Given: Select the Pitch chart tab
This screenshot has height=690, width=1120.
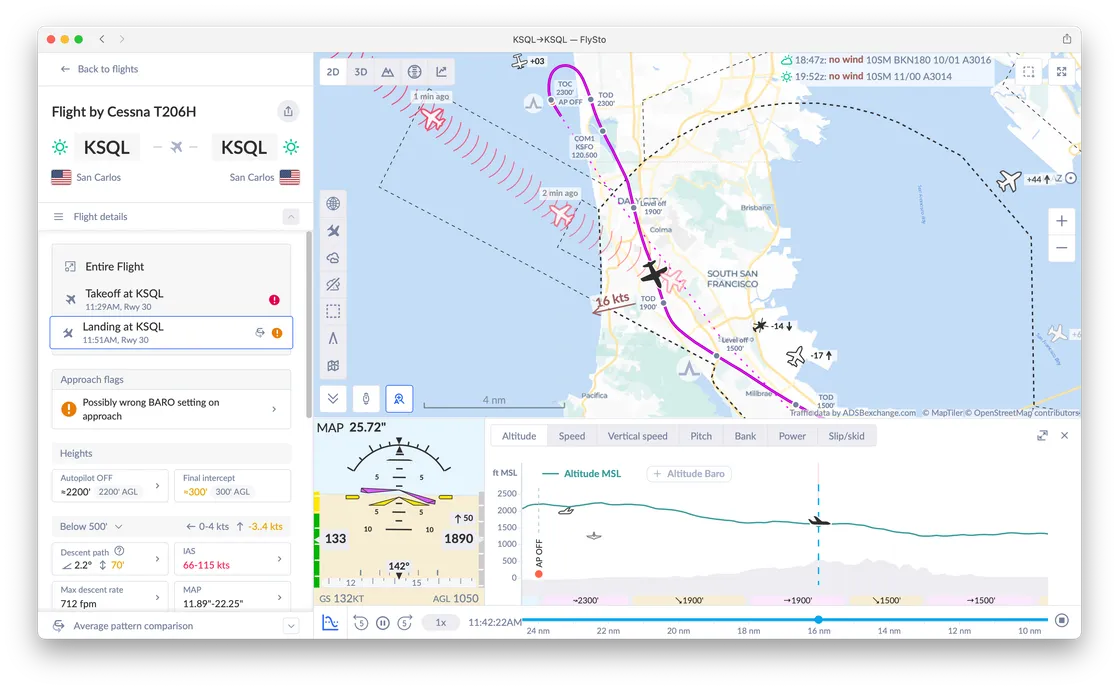Looking at the screenshot, I should (x=701, y=436).
